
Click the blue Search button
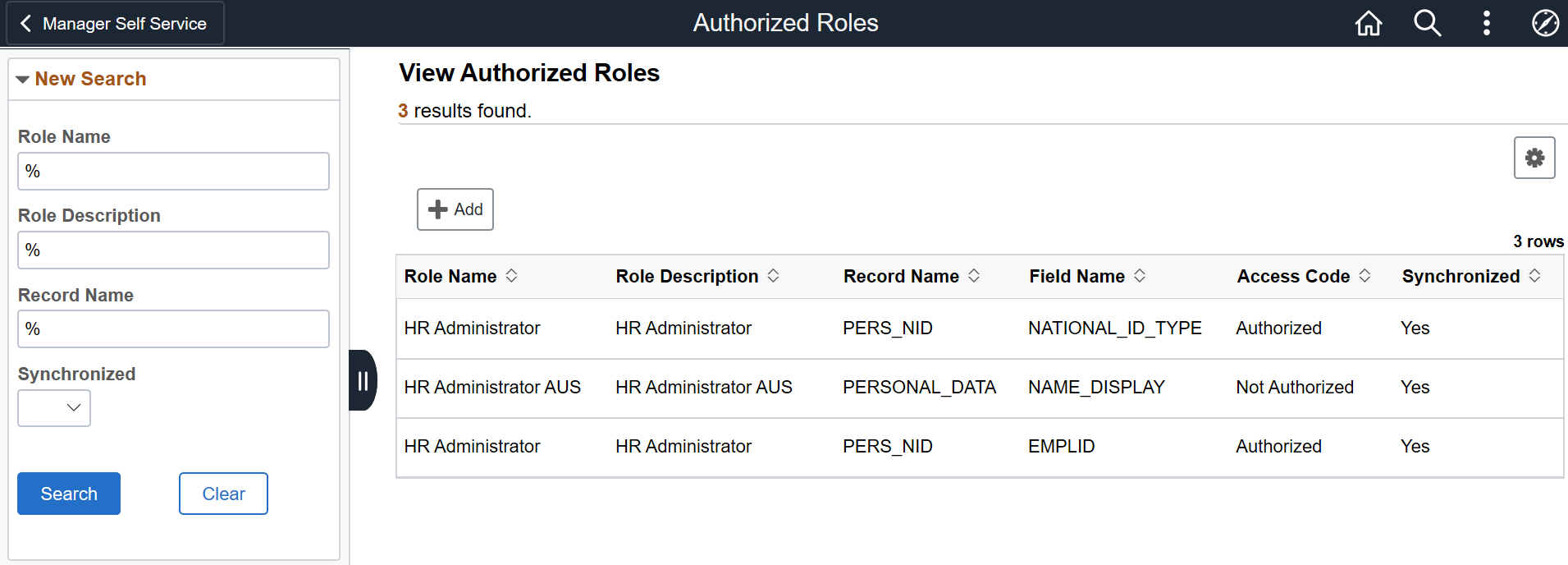69,494
